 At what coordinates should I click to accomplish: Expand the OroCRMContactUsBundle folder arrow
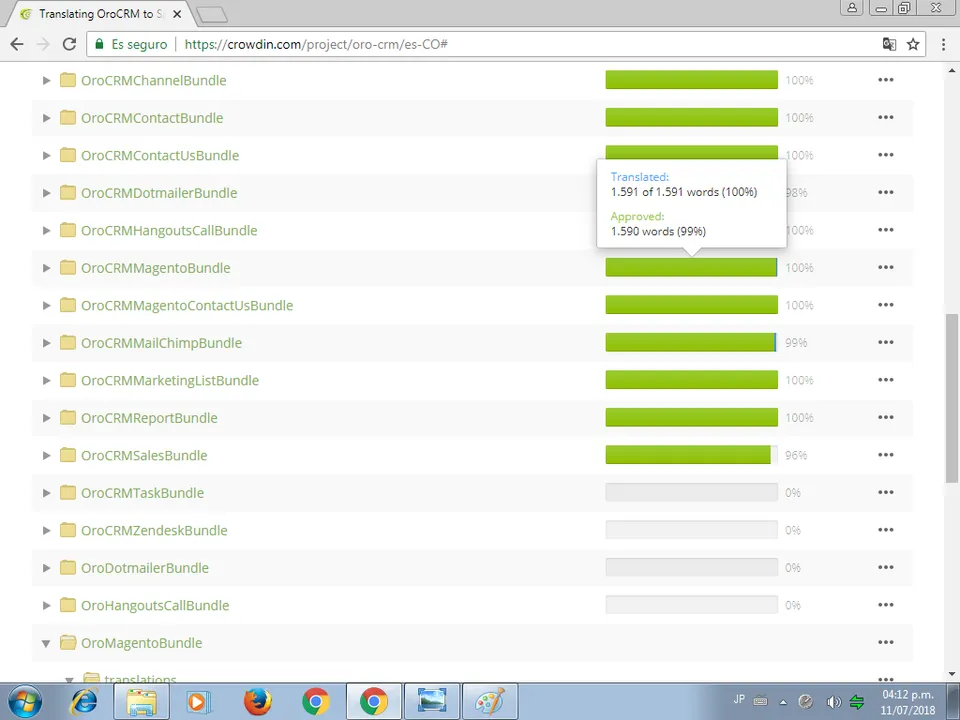[47, 156]
